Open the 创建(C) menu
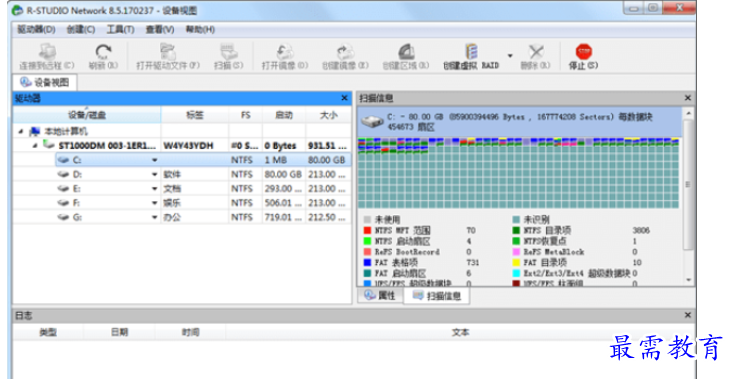This screenshot has width=731, height=379. (81, 29)
